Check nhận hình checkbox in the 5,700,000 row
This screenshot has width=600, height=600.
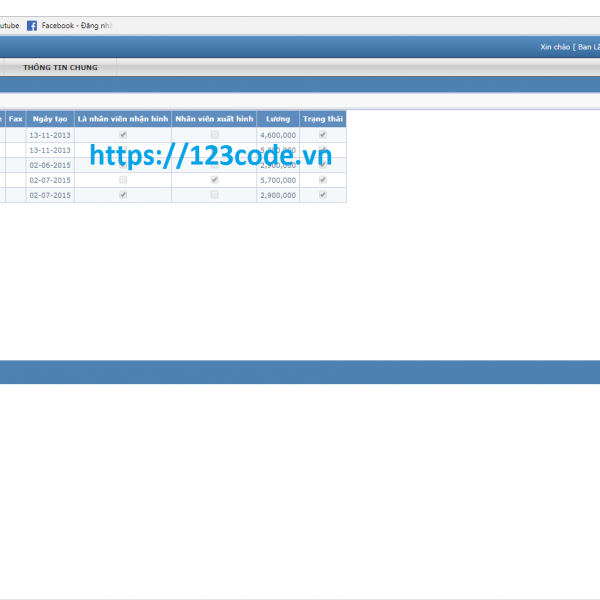[x=123, y=180]
